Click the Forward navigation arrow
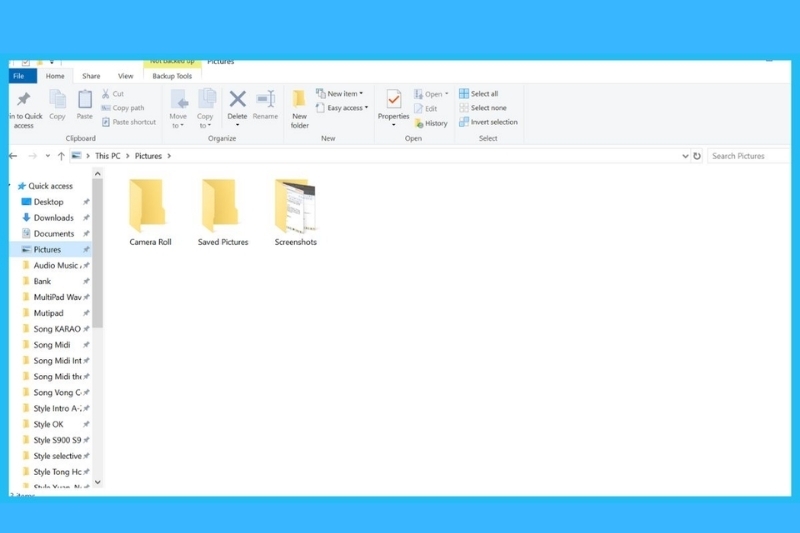Screen dimensions: 800x533 (32, 156)
